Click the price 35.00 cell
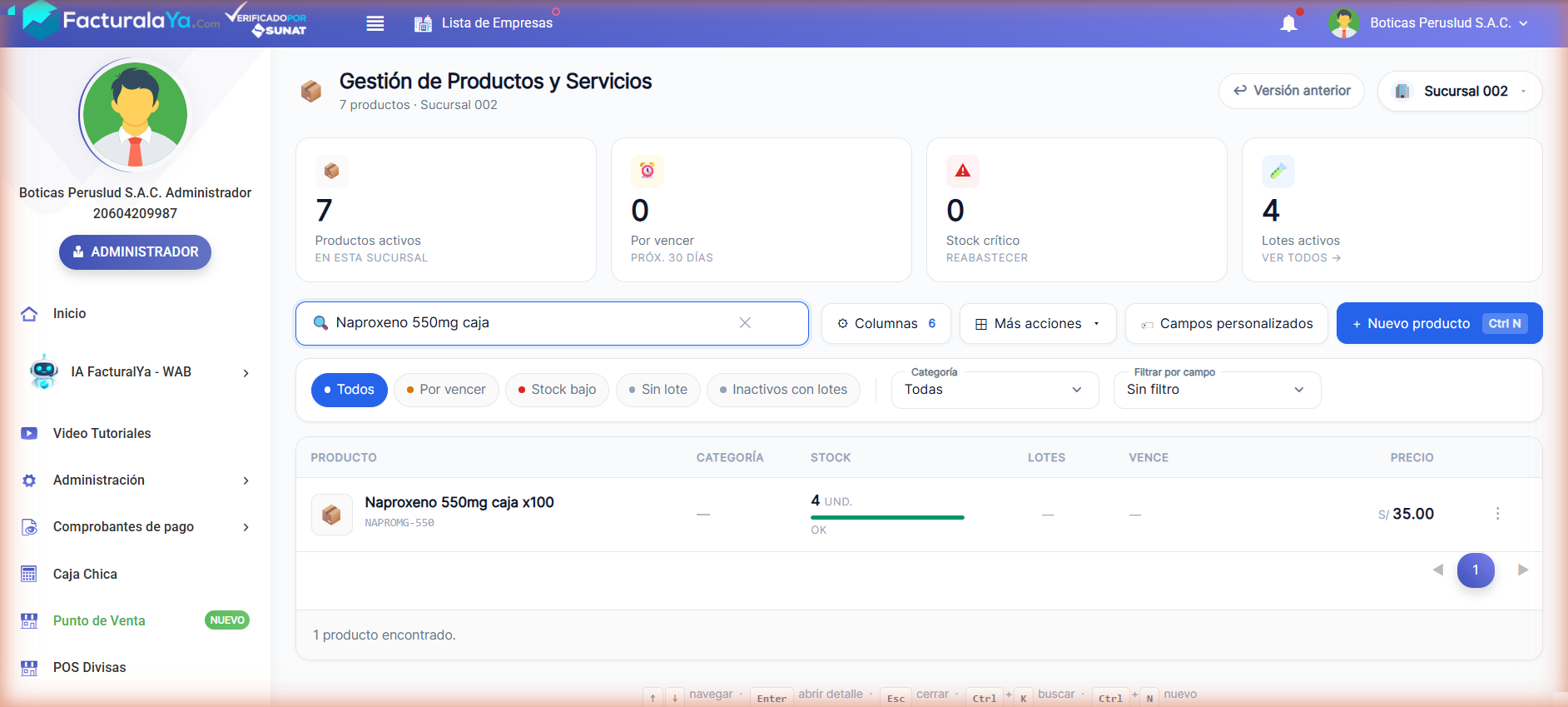The height and width of the screenshot is (707, 1568). 1406,514
